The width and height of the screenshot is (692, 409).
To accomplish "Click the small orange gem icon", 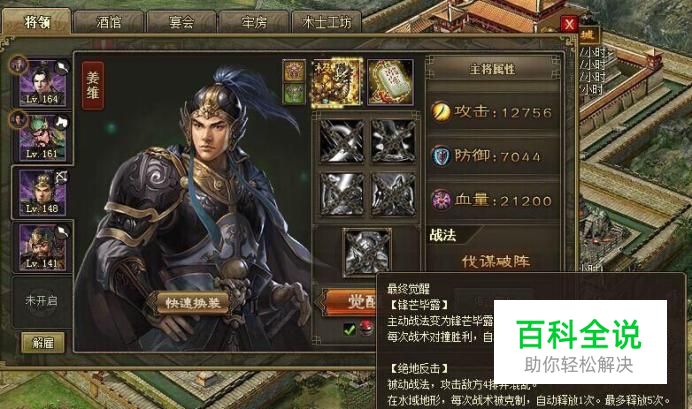I will coord(294,71).
